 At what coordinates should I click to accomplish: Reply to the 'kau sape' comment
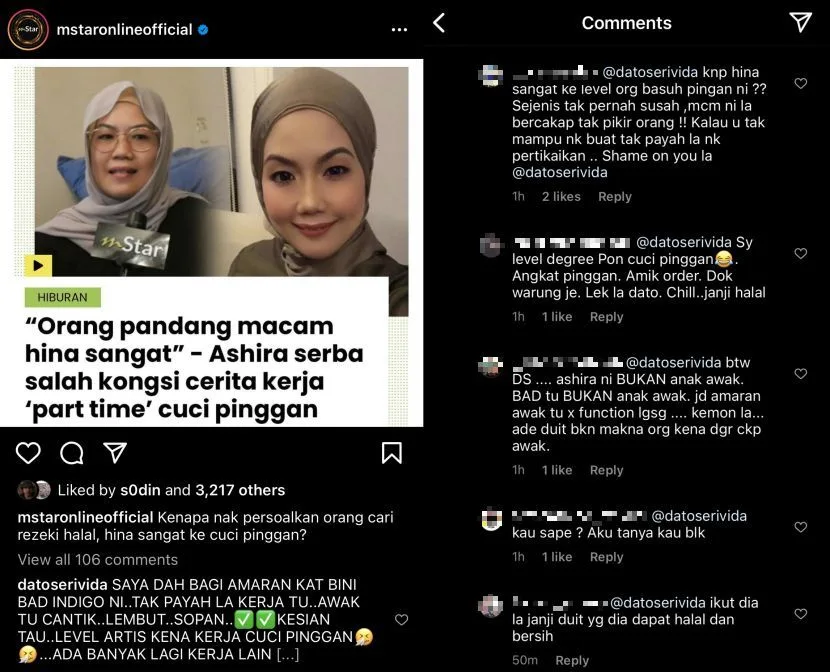(606, 557)
